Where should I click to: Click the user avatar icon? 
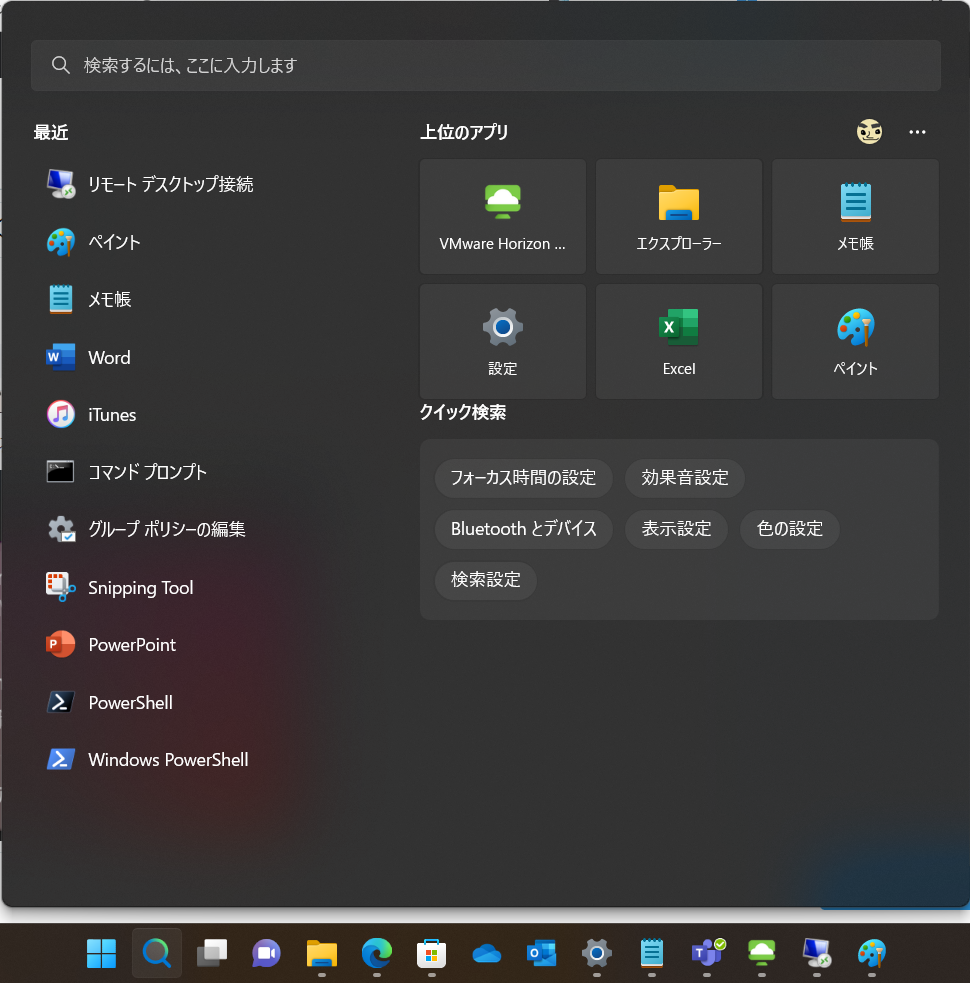click(x=869, y=132)
